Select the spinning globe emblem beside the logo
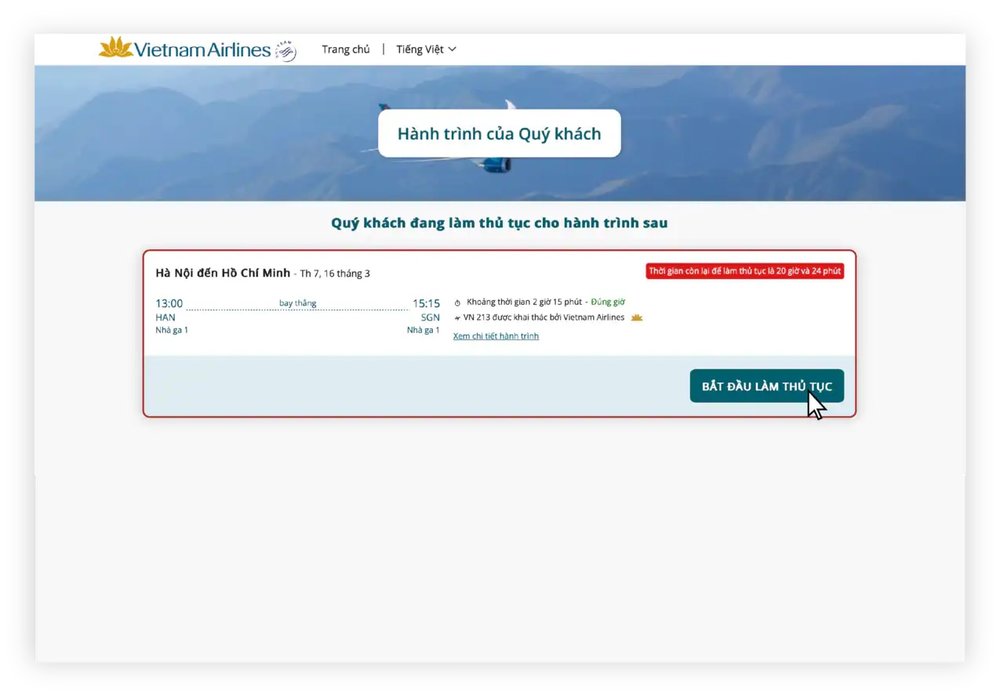The image size is (1000, 696). [x=283, y=49]
